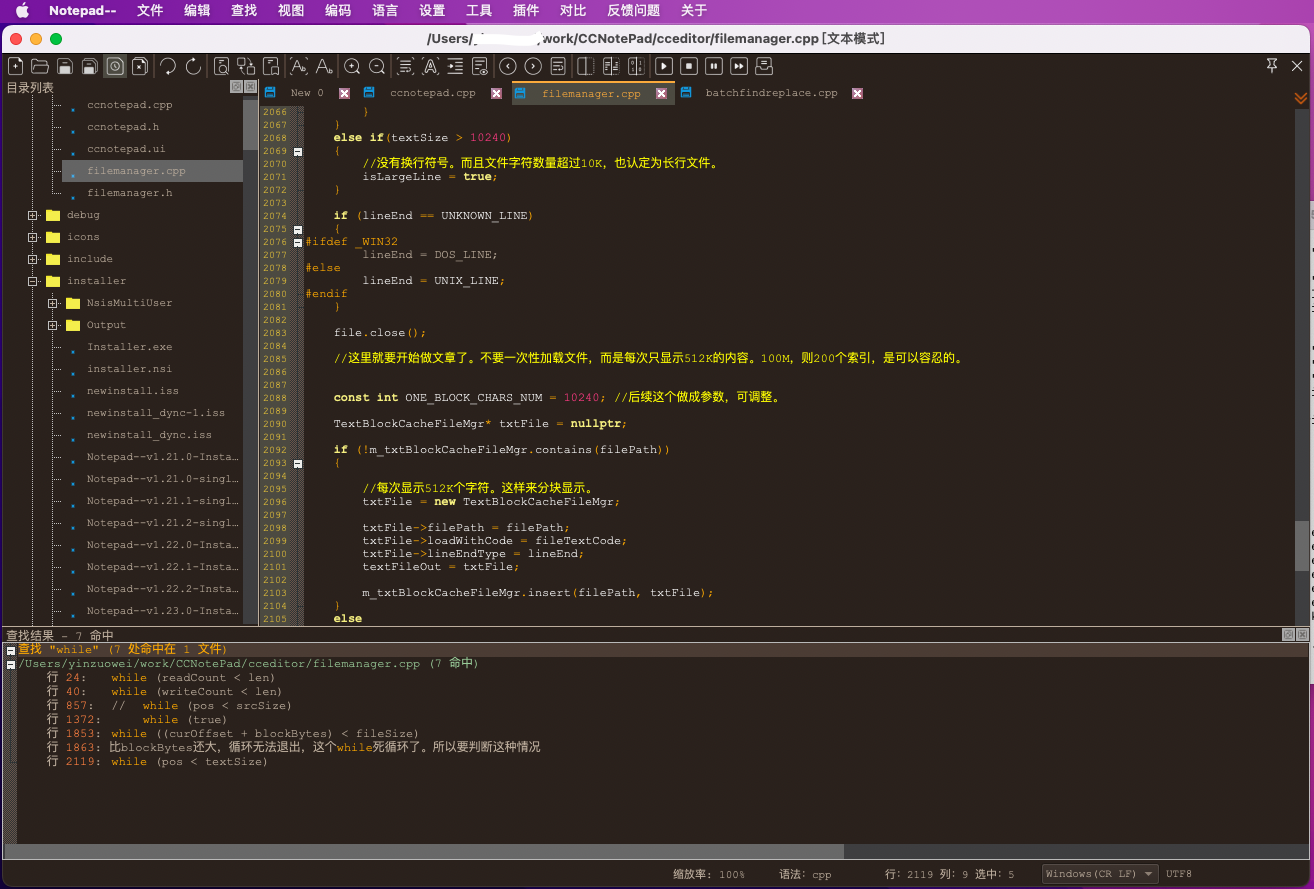Image resolution: width=1314 pixels, height=889 pixels.
Task: Click the close current file toolbar icon
Action: (140, 66)
